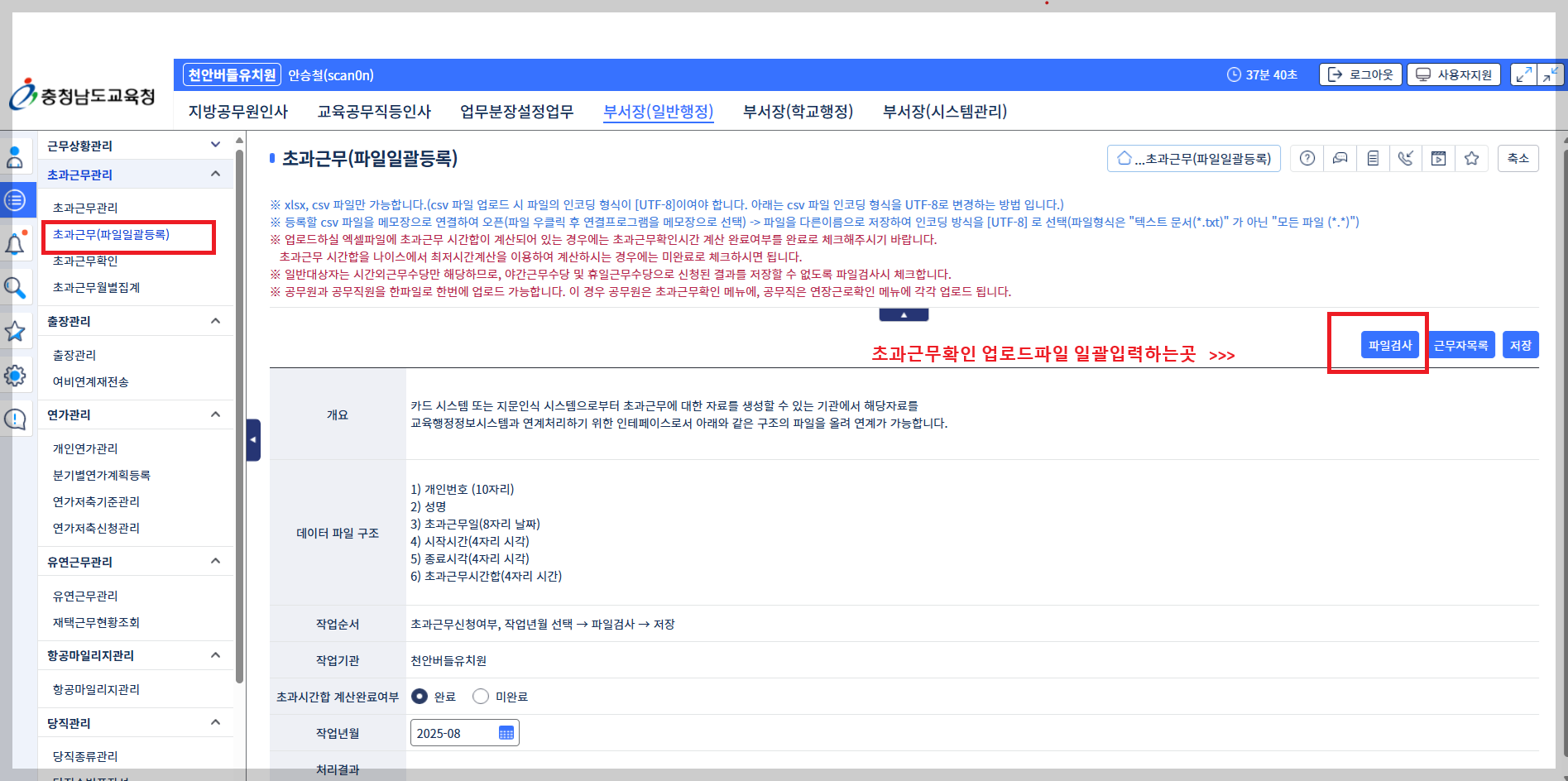Open the document manual toolbar icon
The image size is (1568, 781).
point(1373,158)
